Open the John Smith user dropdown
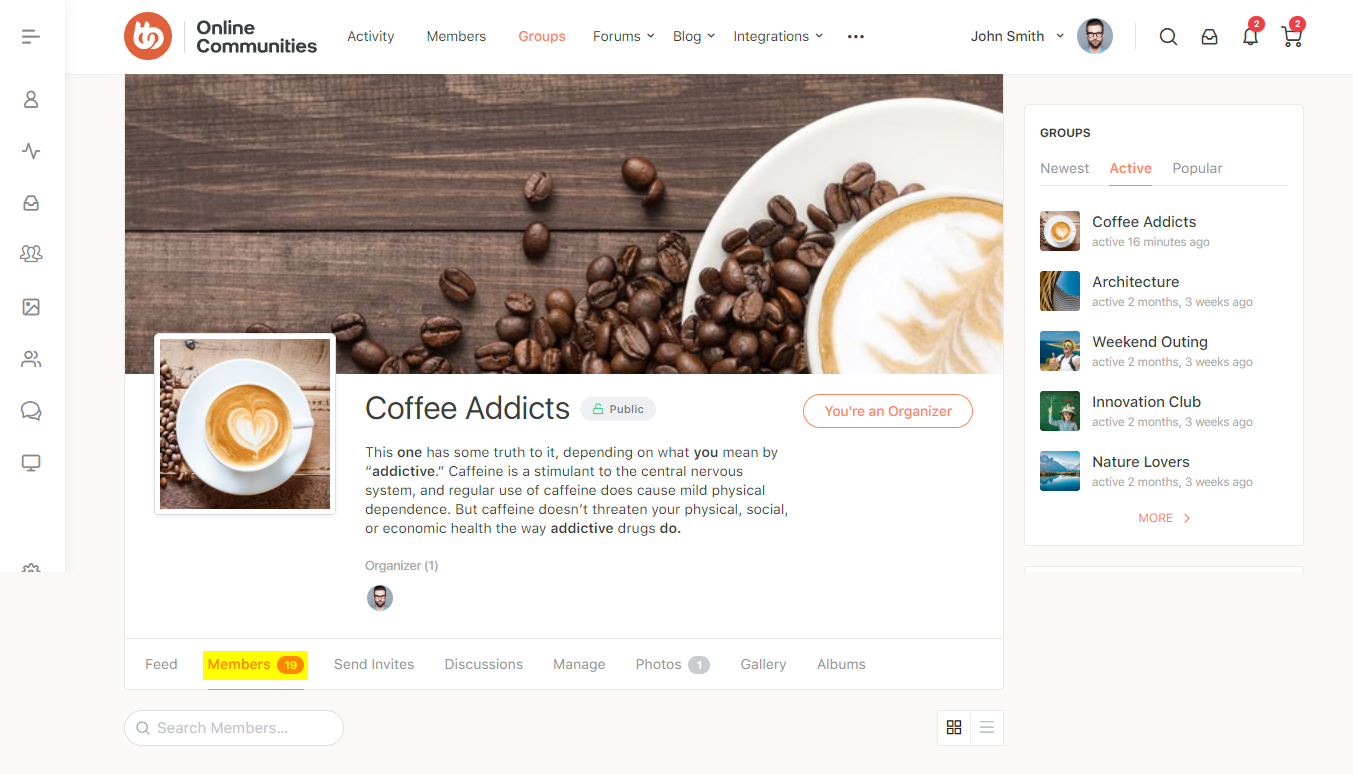The height and width of the screenshot is (774, 1353). [1017, 36]
